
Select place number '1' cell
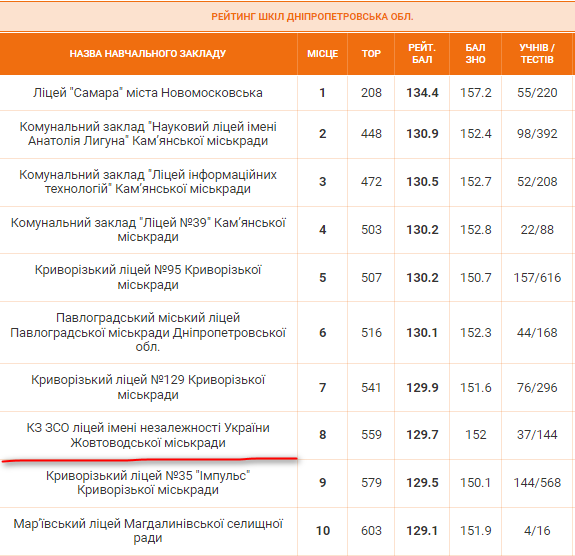tap(323, 93)
